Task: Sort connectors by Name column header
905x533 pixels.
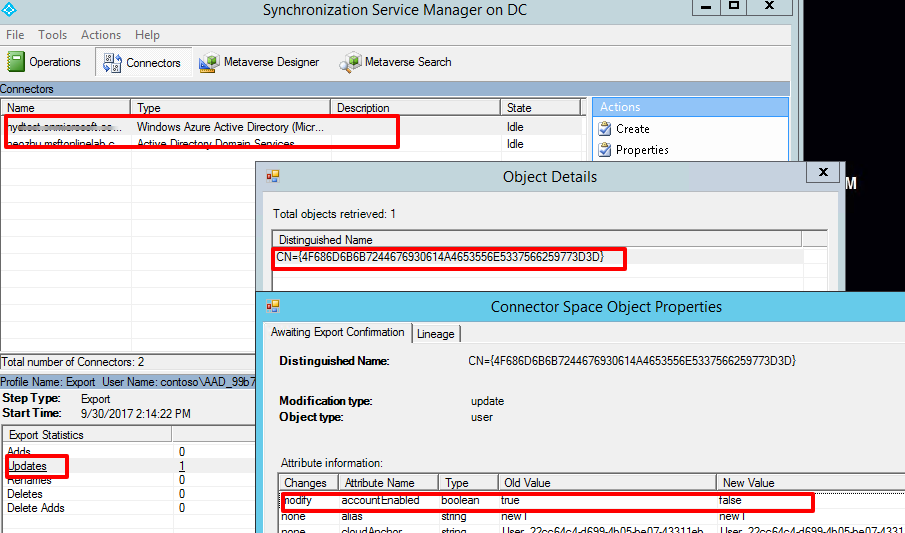Action: (x=66, y=107)
